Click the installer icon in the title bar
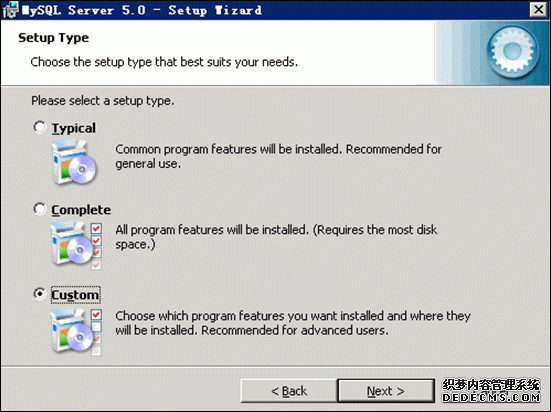Image resolution: width=551 pixels, height=412 pixels. 10,10
